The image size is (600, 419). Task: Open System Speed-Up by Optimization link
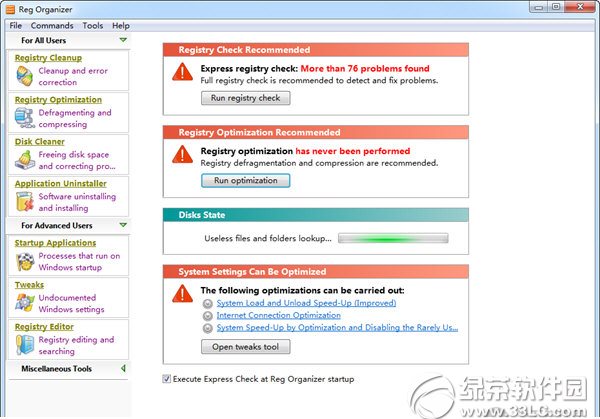coord(337,328)
